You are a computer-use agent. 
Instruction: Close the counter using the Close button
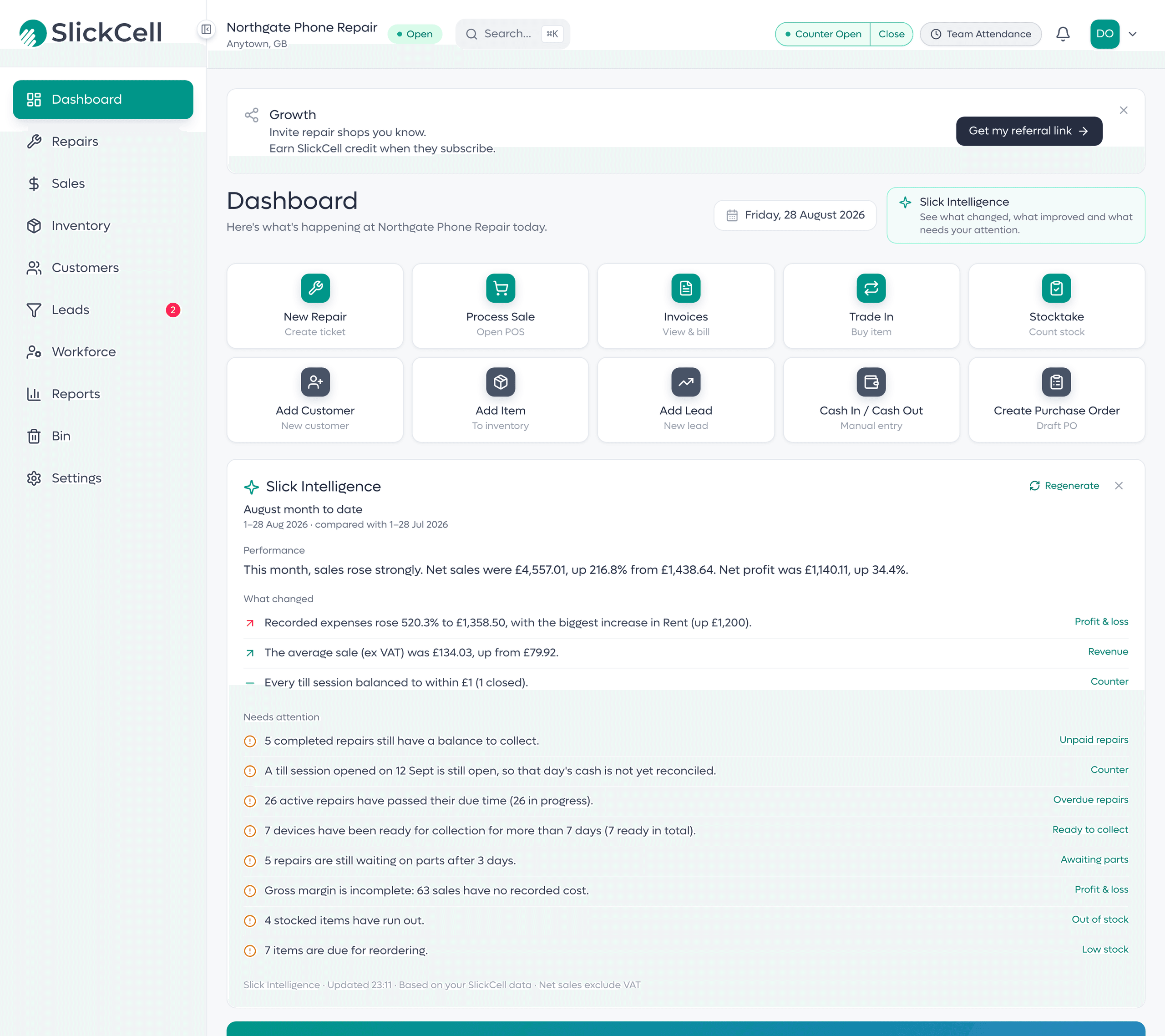[x=891, y=34]
